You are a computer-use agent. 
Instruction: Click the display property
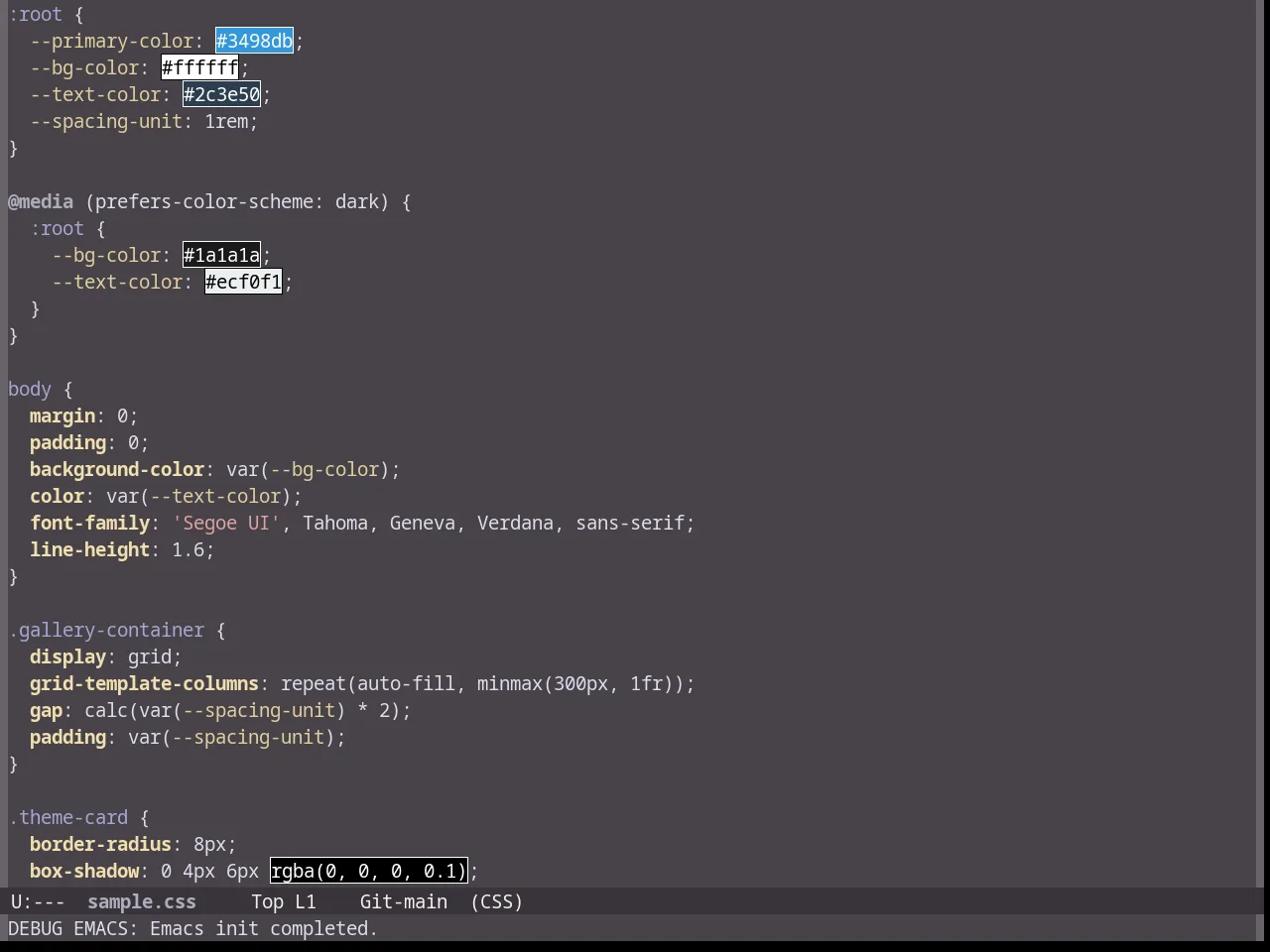coord(68,656)
